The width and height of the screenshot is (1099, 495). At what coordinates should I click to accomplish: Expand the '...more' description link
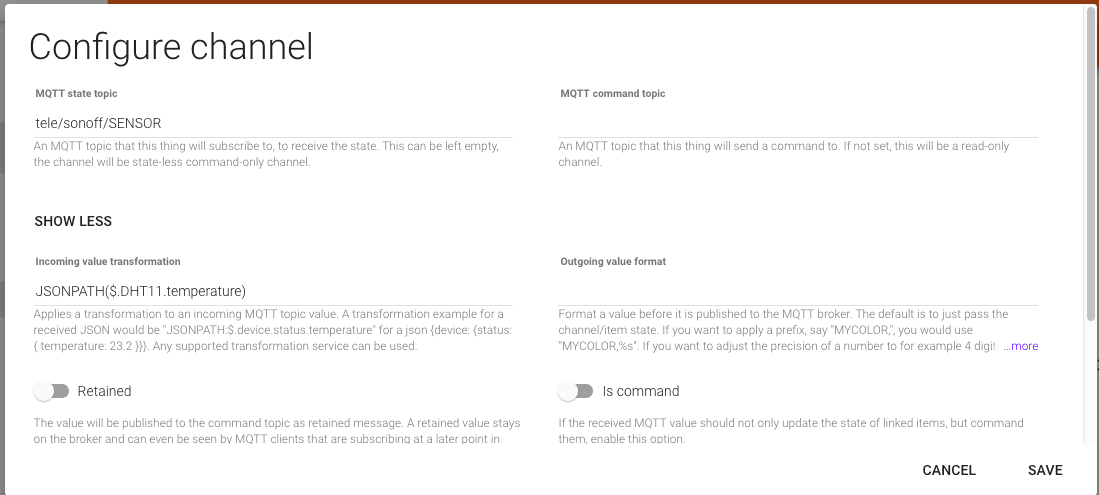click(x=1021, y=346)
